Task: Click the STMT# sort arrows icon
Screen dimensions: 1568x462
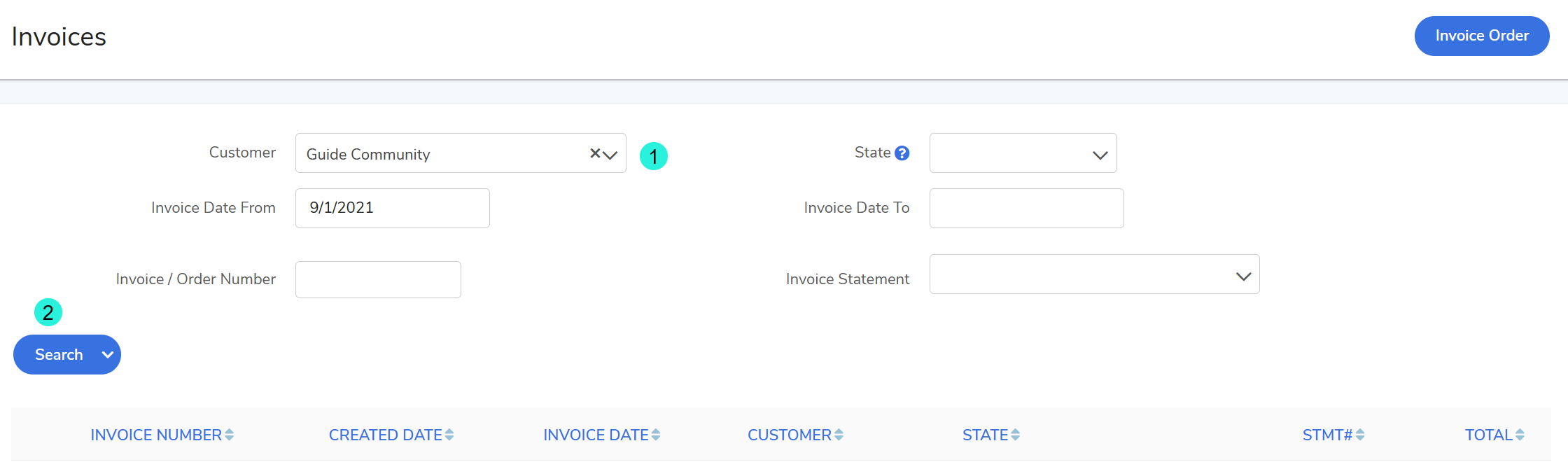Action: (x=1360, y=435)
